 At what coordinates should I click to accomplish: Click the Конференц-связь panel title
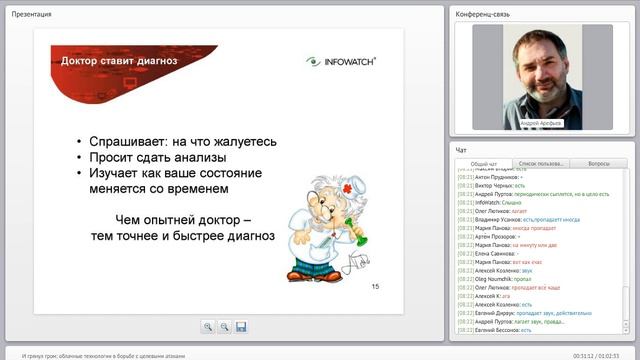click(x=482, y=14)
